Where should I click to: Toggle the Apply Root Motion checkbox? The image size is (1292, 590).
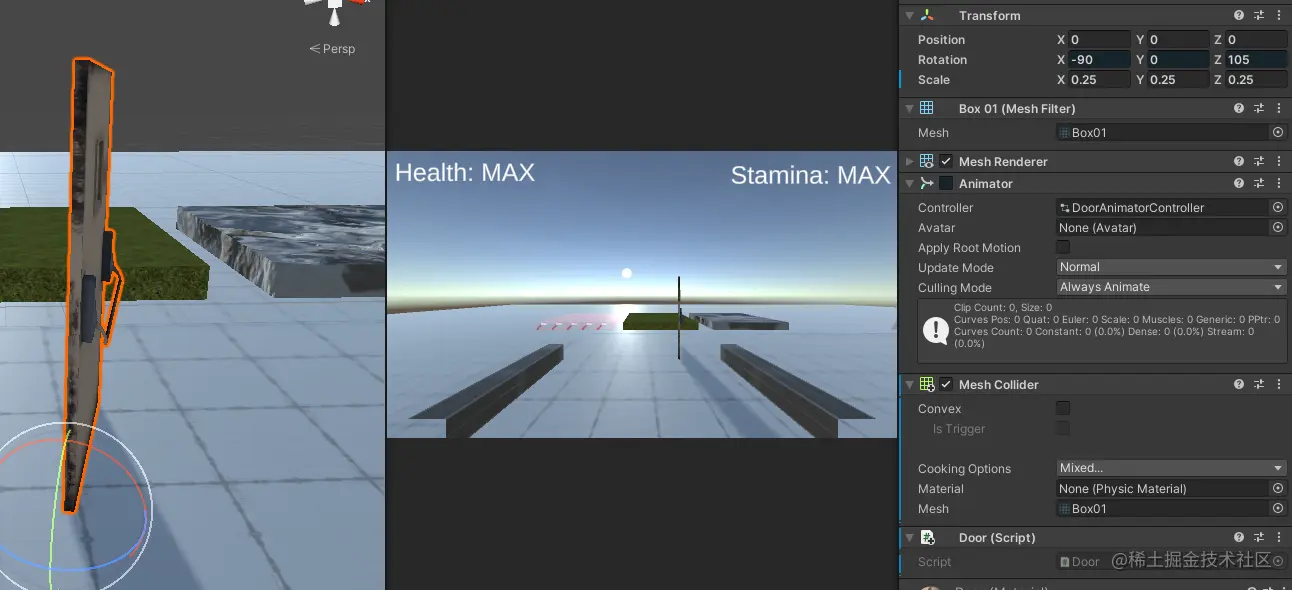[x=1063, y=247]
